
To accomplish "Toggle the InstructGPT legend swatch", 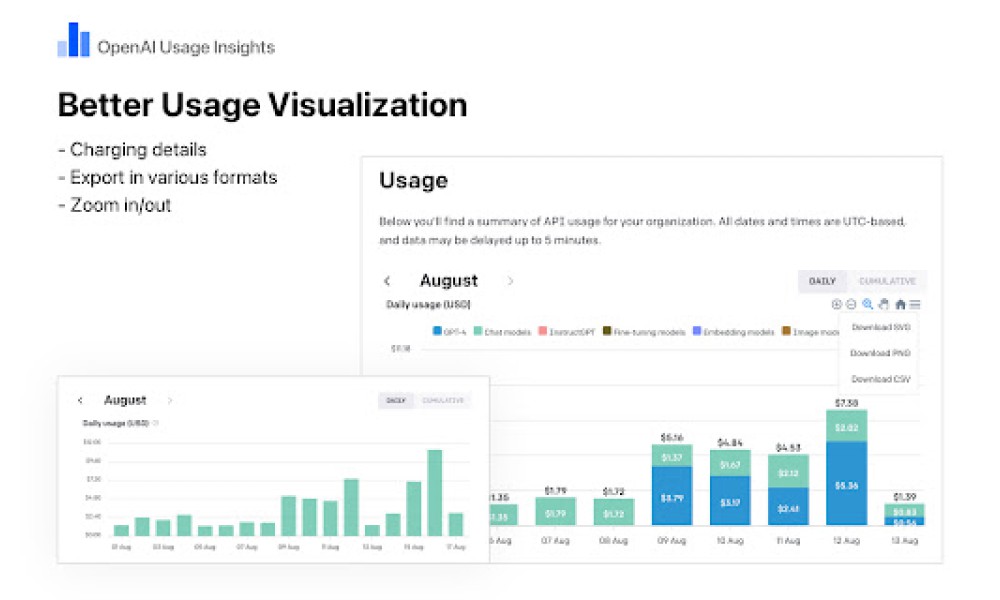I will pos(543,331).
